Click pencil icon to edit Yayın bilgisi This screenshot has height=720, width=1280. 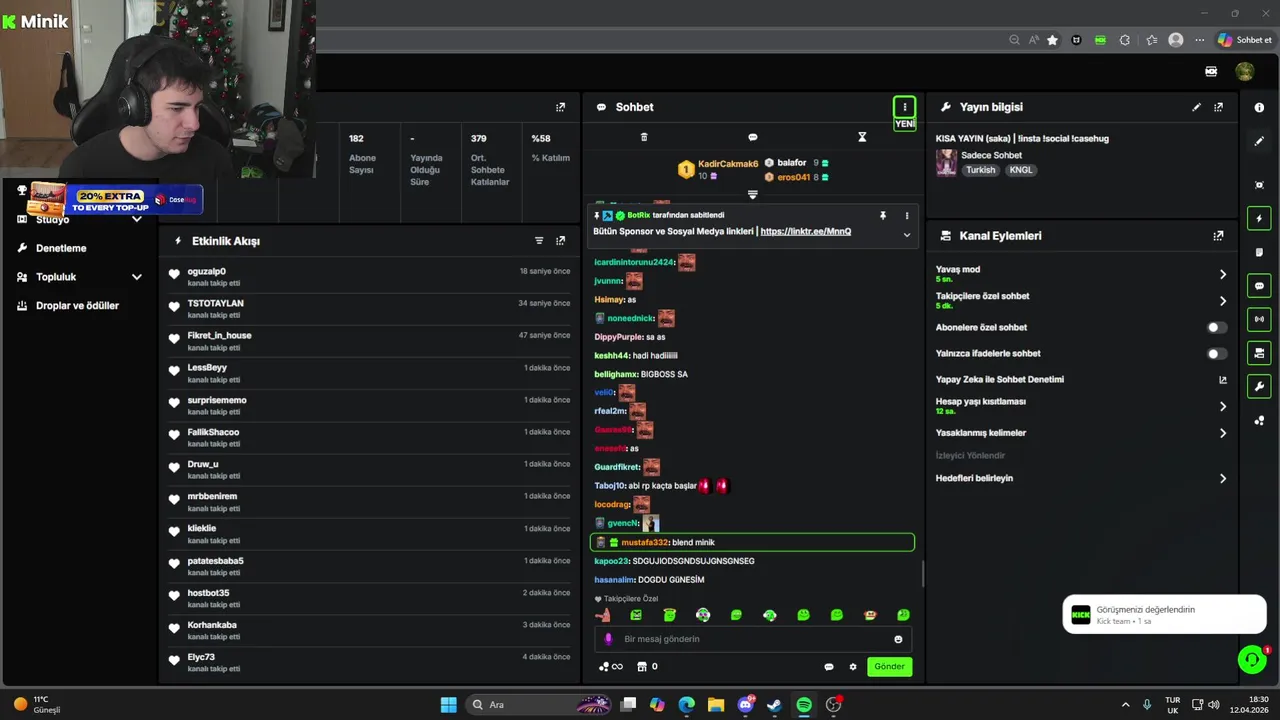(1196, 107)
